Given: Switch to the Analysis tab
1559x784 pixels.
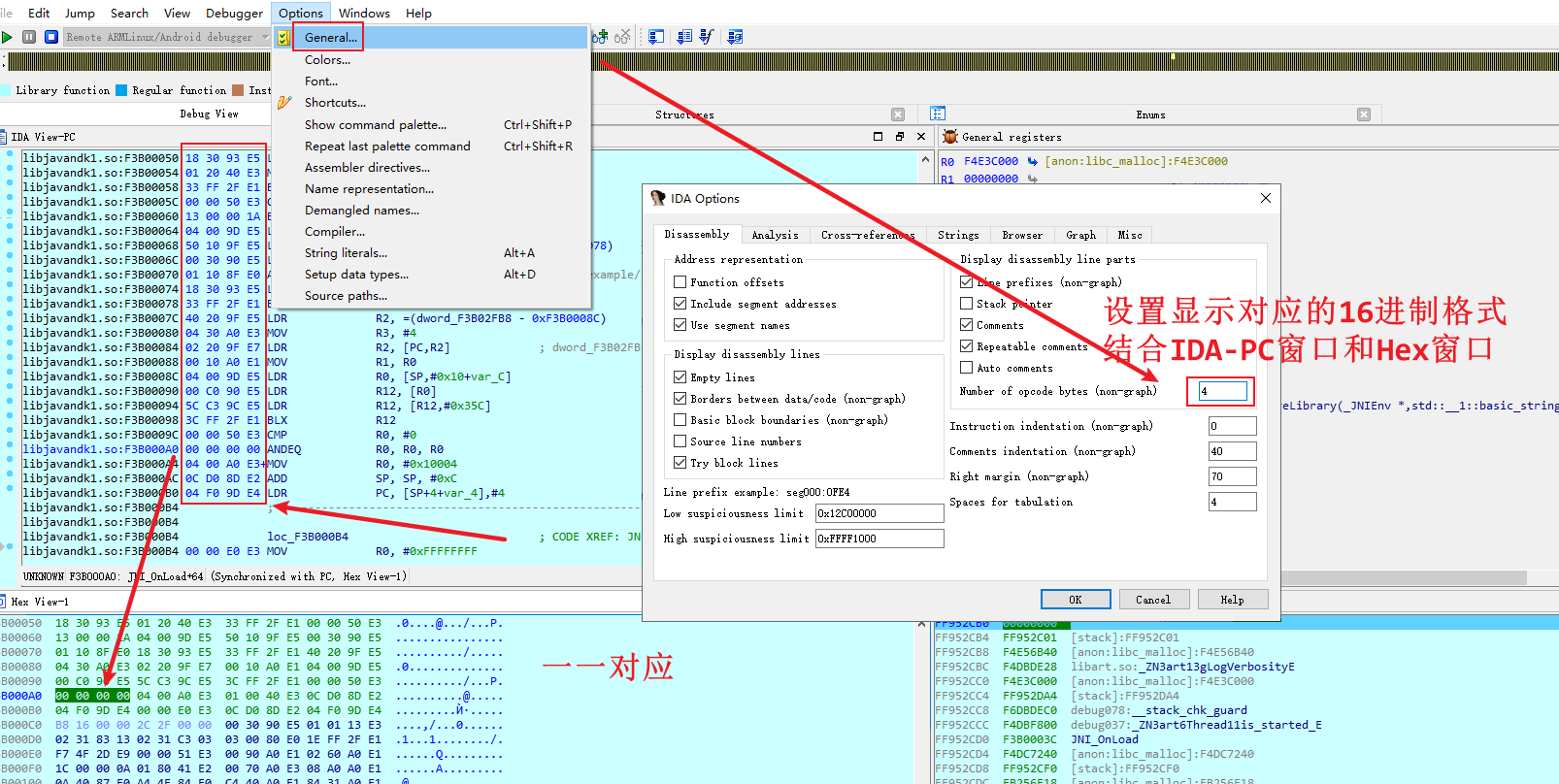Looking at the screenshot, I should tap(775, 235).
